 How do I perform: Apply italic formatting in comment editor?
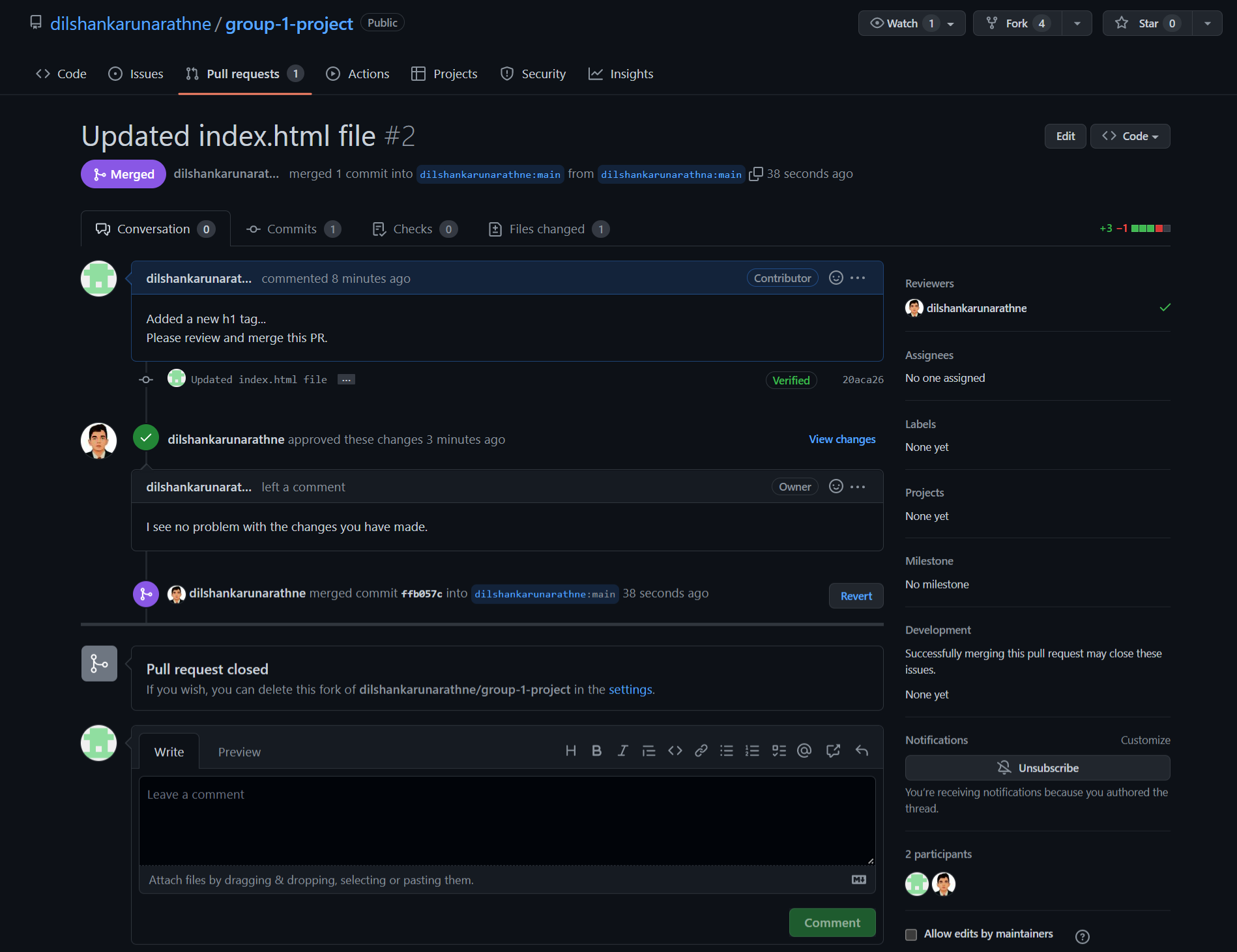(x=622, y=751)
